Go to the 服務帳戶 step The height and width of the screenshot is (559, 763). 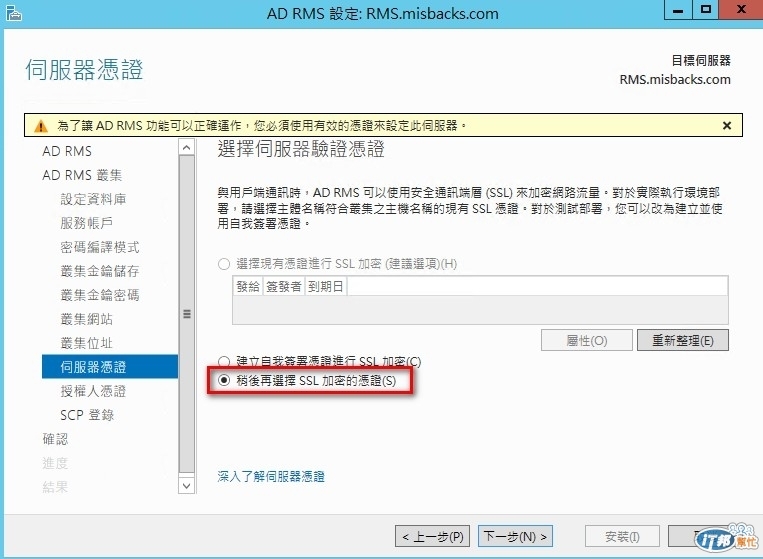coord(87,223)
